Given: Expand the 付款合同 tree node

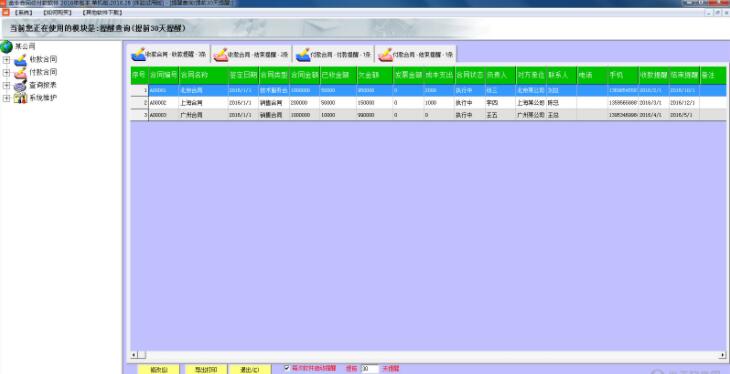Looking at the screenshot, I should point(7,73).
